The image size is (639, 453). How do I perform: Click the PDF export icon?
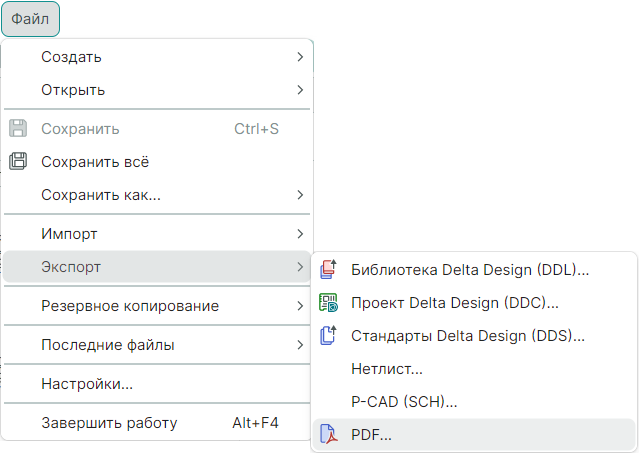pos(328,435)
